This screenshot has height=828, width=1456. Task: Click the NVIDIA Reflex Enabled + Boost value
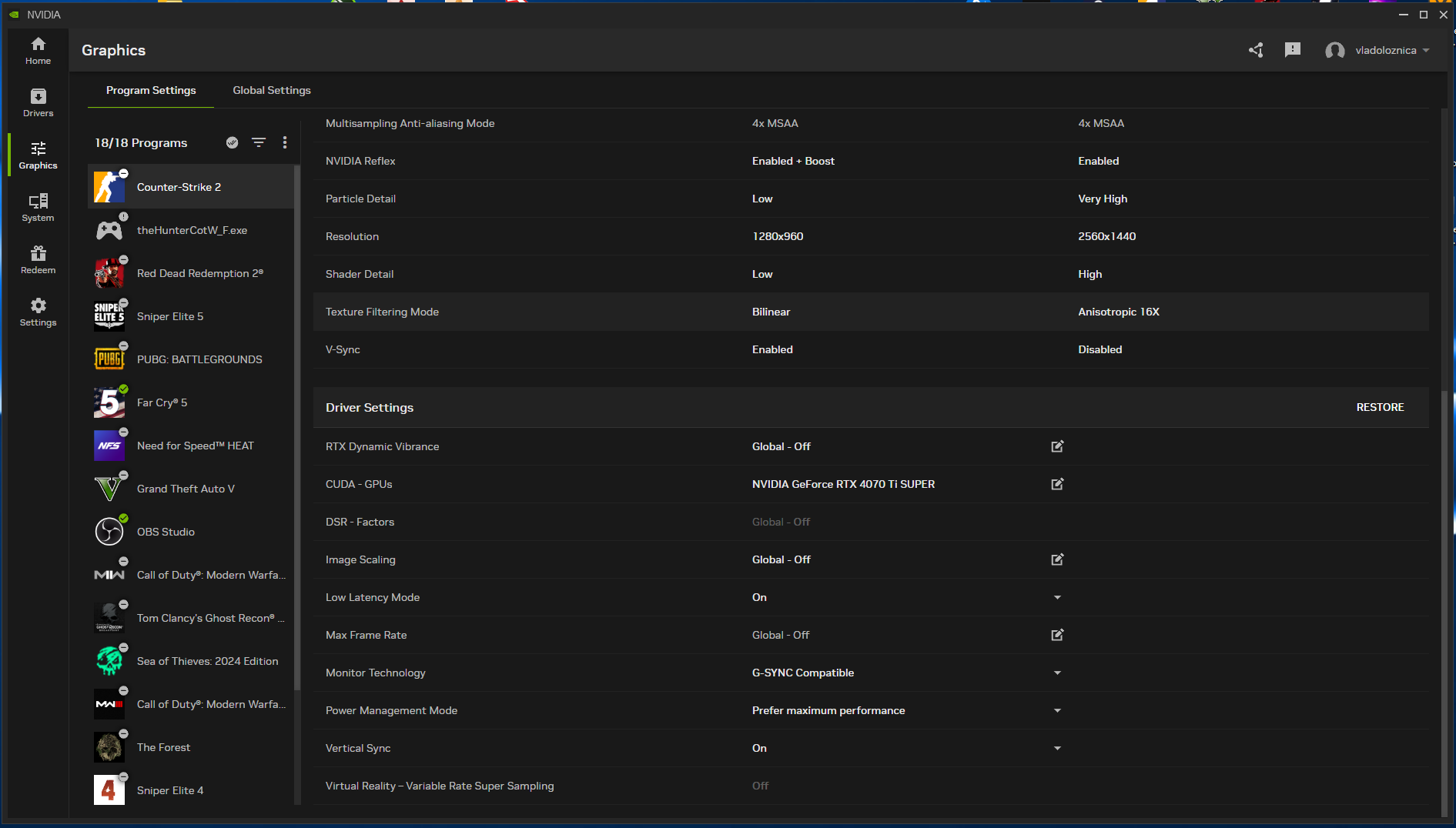tap(793, 161)
